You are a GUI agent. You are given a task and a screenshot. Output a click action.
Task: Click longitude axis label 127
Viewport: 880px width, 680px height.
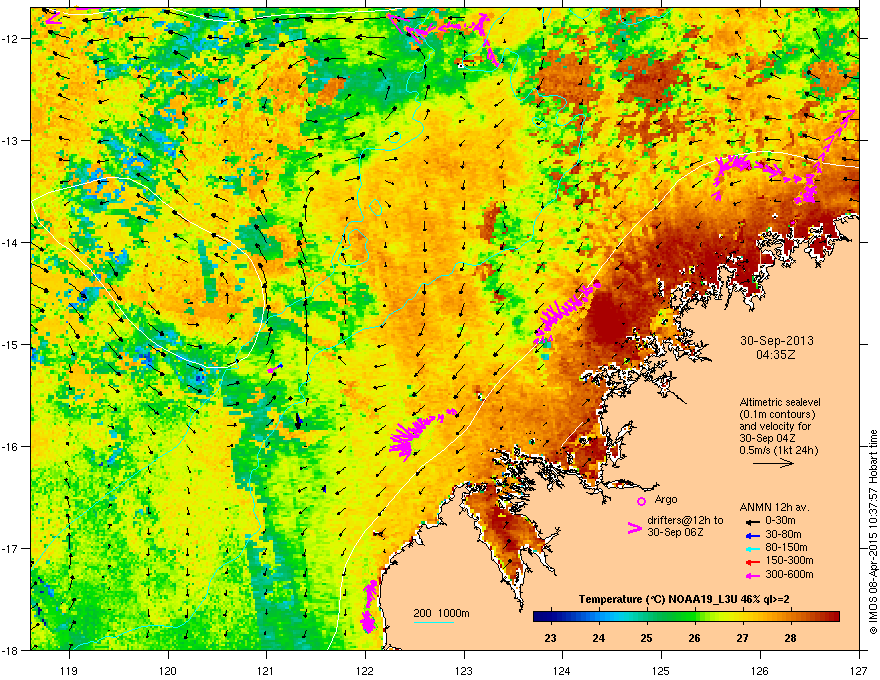pyautogui.click(x=859, y=670)
